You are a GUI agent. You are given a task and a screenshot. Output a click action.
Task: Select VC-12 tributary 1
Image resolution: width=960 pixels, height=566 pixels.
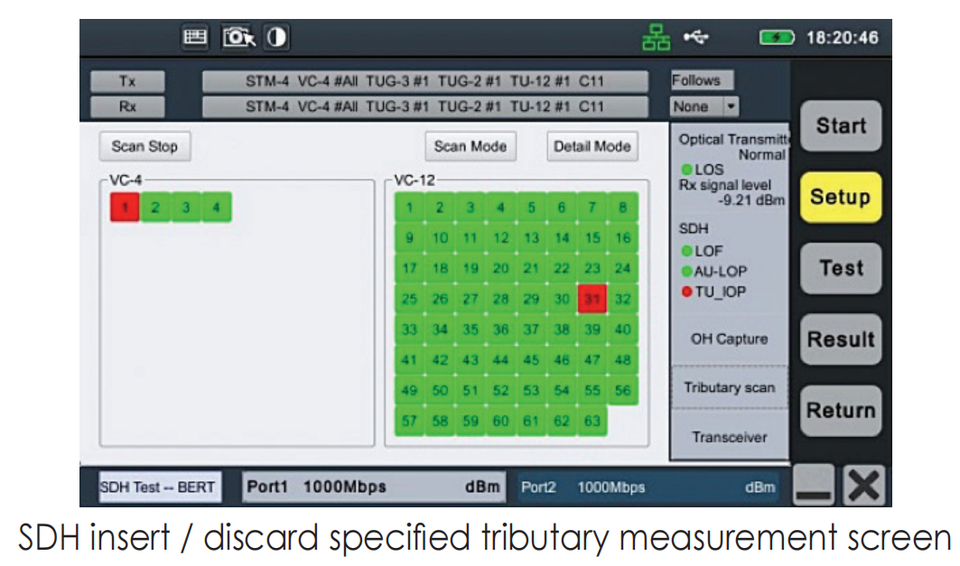[410, 207]
